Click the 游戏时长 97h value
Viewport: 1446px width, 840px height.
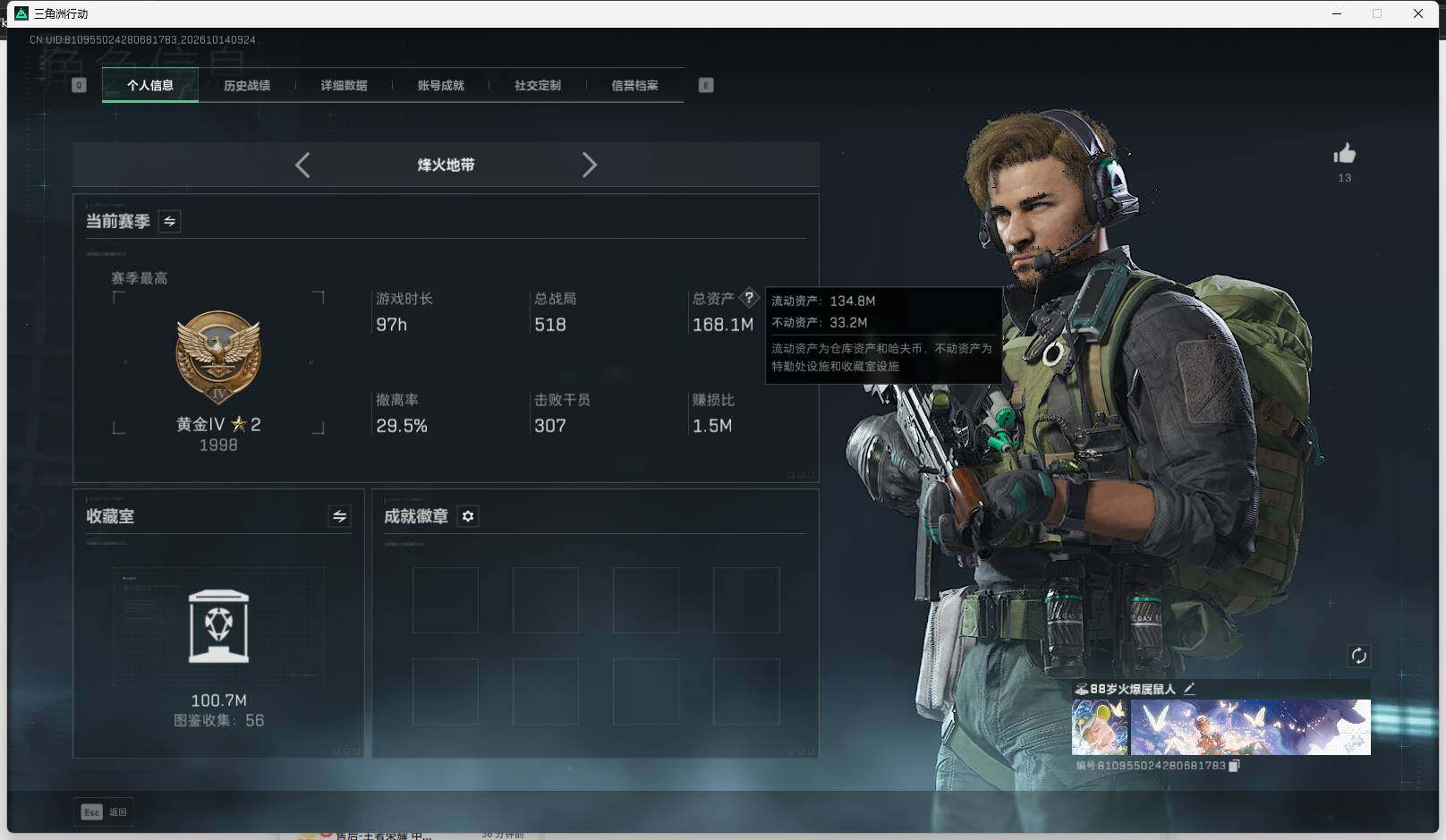click(x=392, y=325)
